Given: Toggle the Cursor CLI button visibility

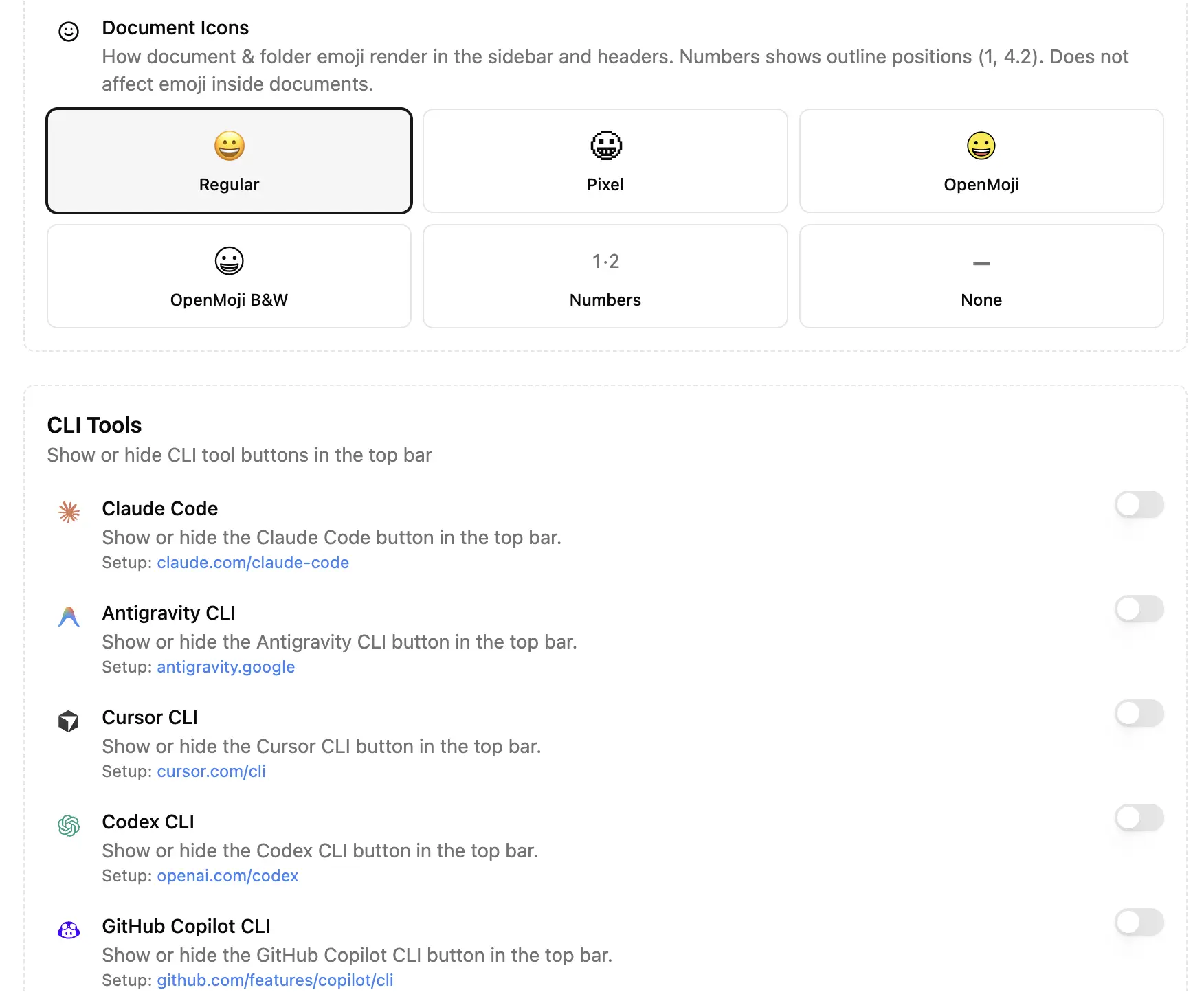Looking at the screenshot, I should click(x=1139, y=714).
